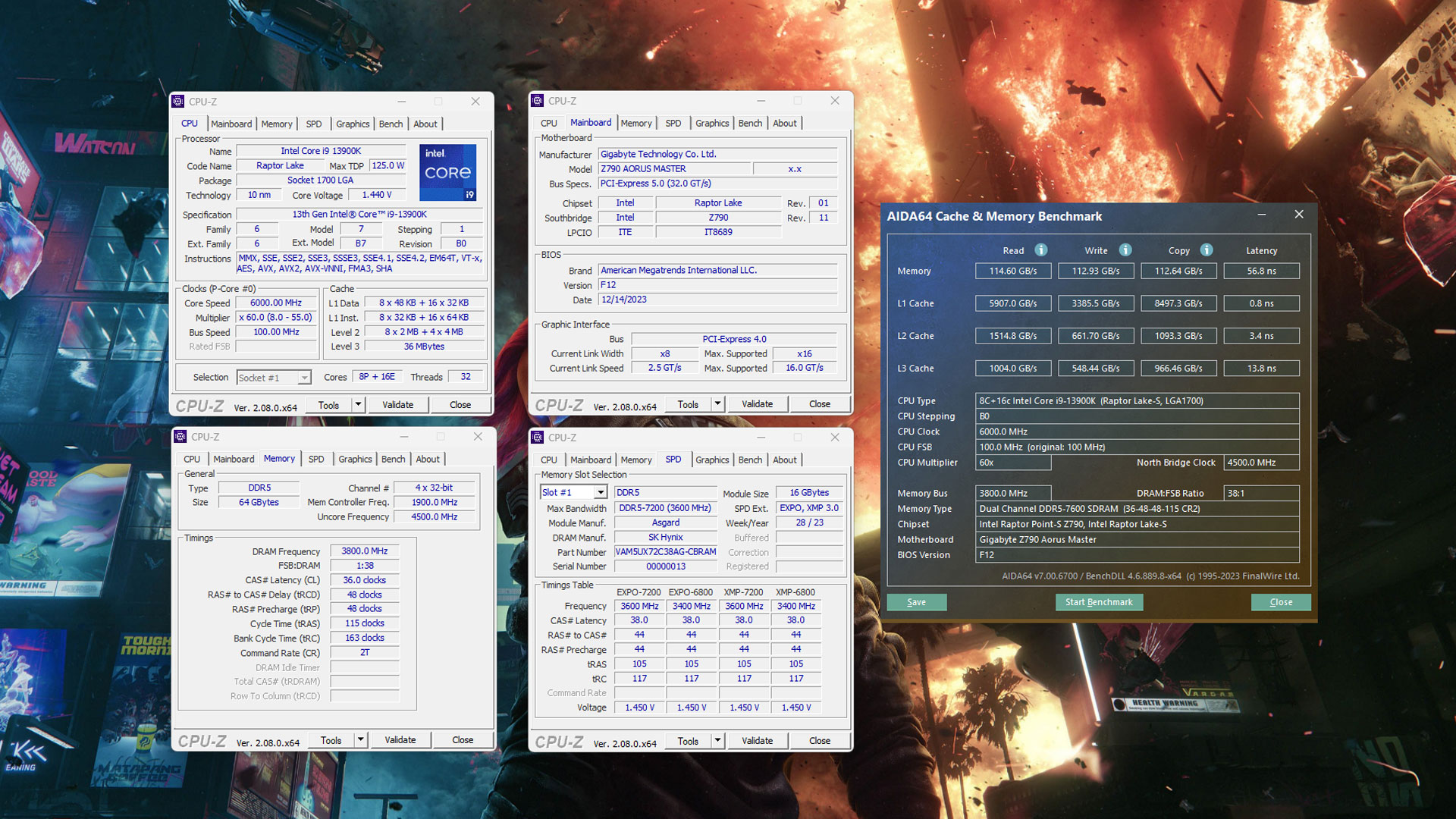
Task: Expand Tools dropdown arrow in CPU tab window
Action: coord(358,405)
